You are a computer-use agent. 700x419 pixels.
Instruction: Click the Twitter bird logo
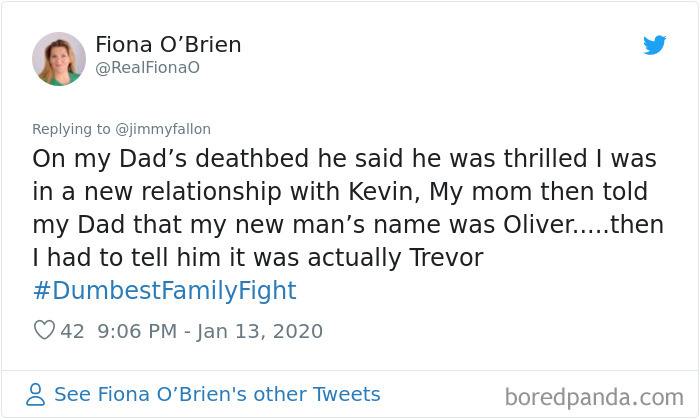[x=655, y=45]
